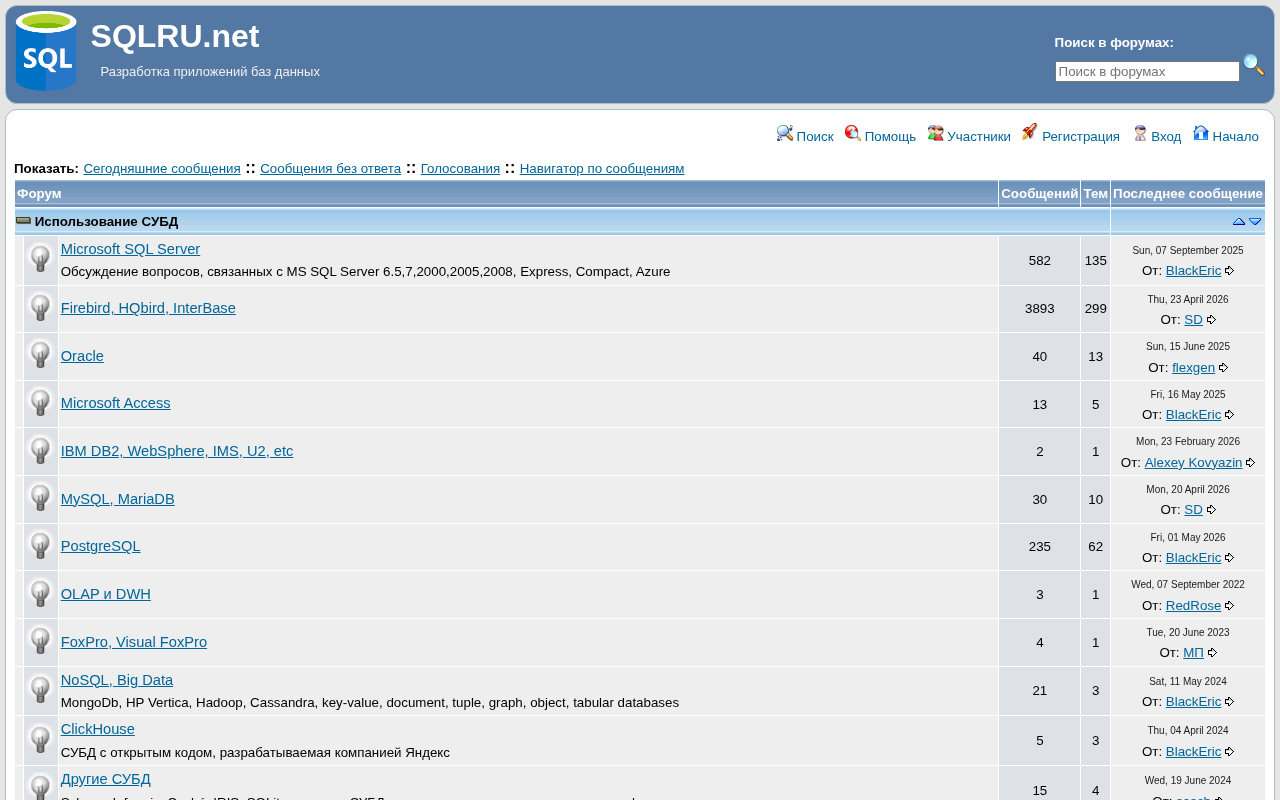Open the Сообщения без ответа link
Image resolution: width=1280 pixels, height=800 pixels.
330,168
